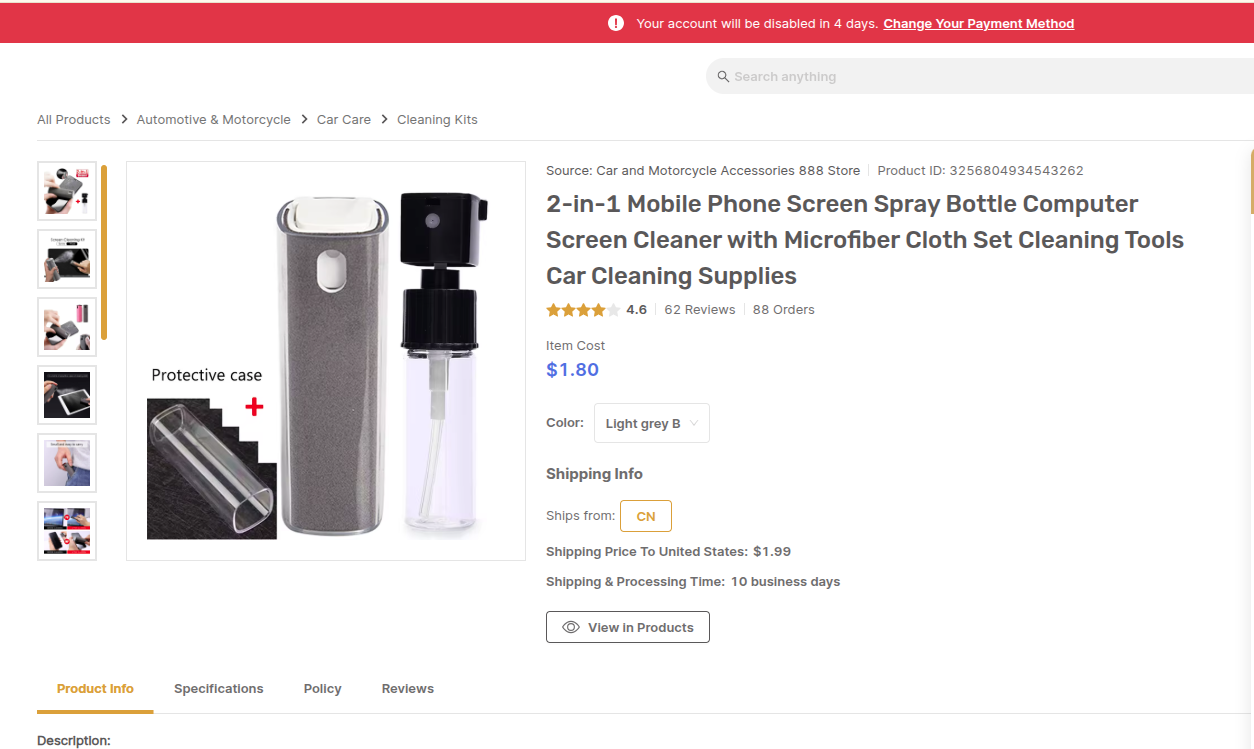The height and width of the screenshot is (749, 1254).
Task: Click the Color dropdown arrow
Action: 694,423
